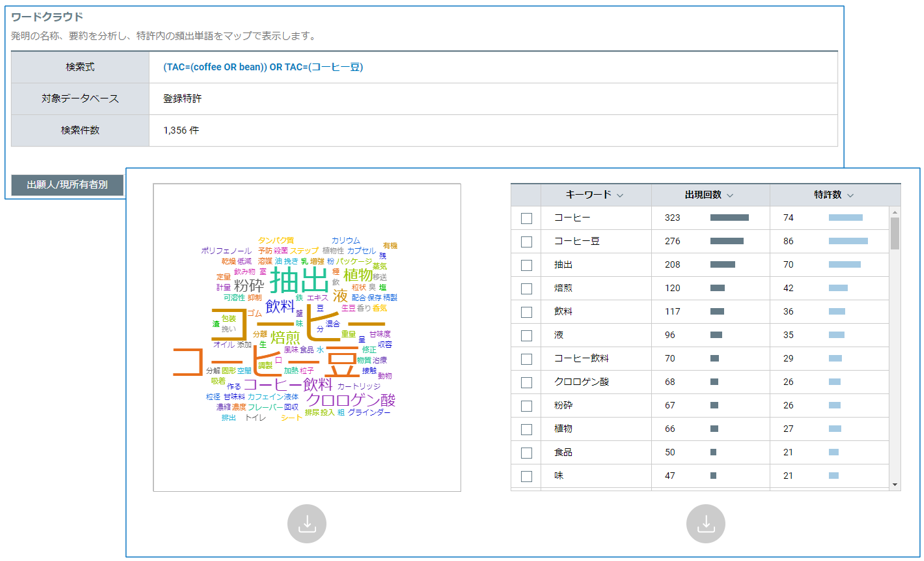The height and width of the screenshot is (561, 924).
Task: Click the コーヒー occurrence count bar
Action: [729, 218]
